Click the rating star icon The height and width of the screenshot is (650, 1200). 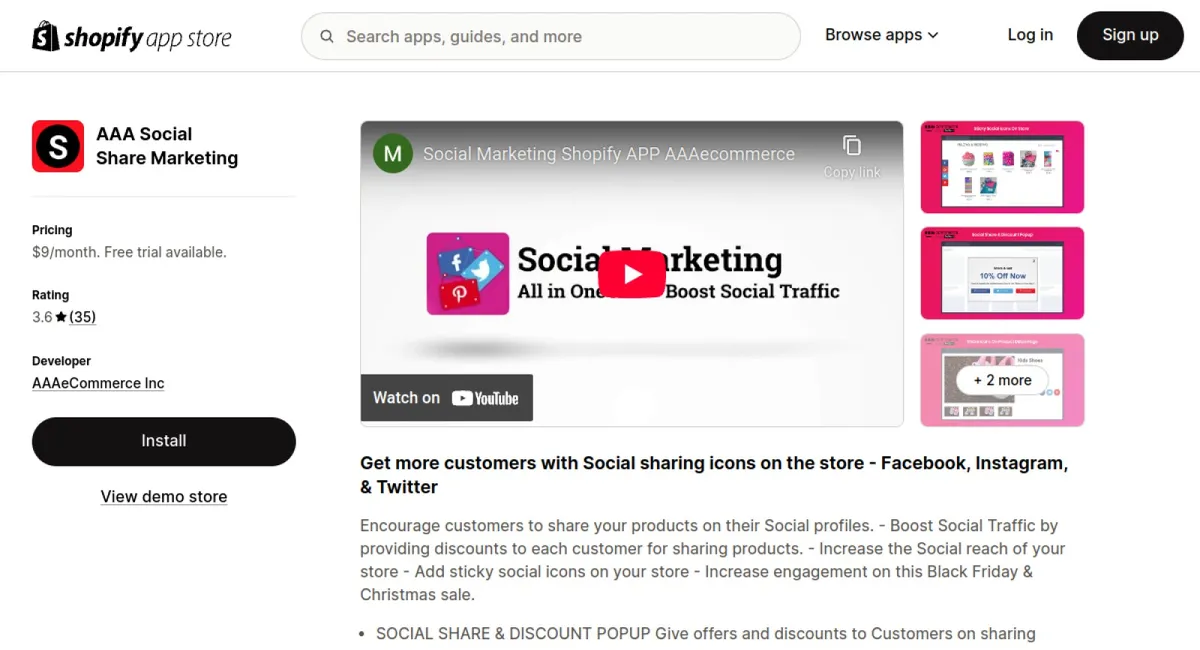click(61, 317)
